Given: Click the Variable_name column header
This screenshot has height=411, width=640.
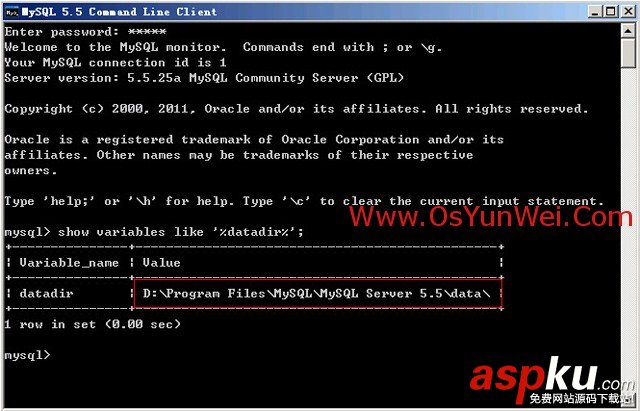Looking at the screenshot, I should (x=69, y=263).
